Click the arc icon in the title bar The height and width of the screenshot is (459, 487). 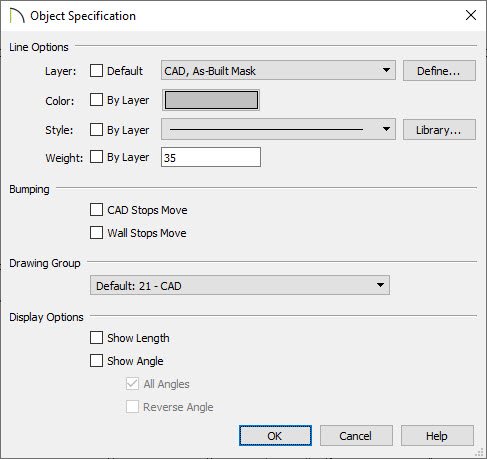click(x=17, y=16)
